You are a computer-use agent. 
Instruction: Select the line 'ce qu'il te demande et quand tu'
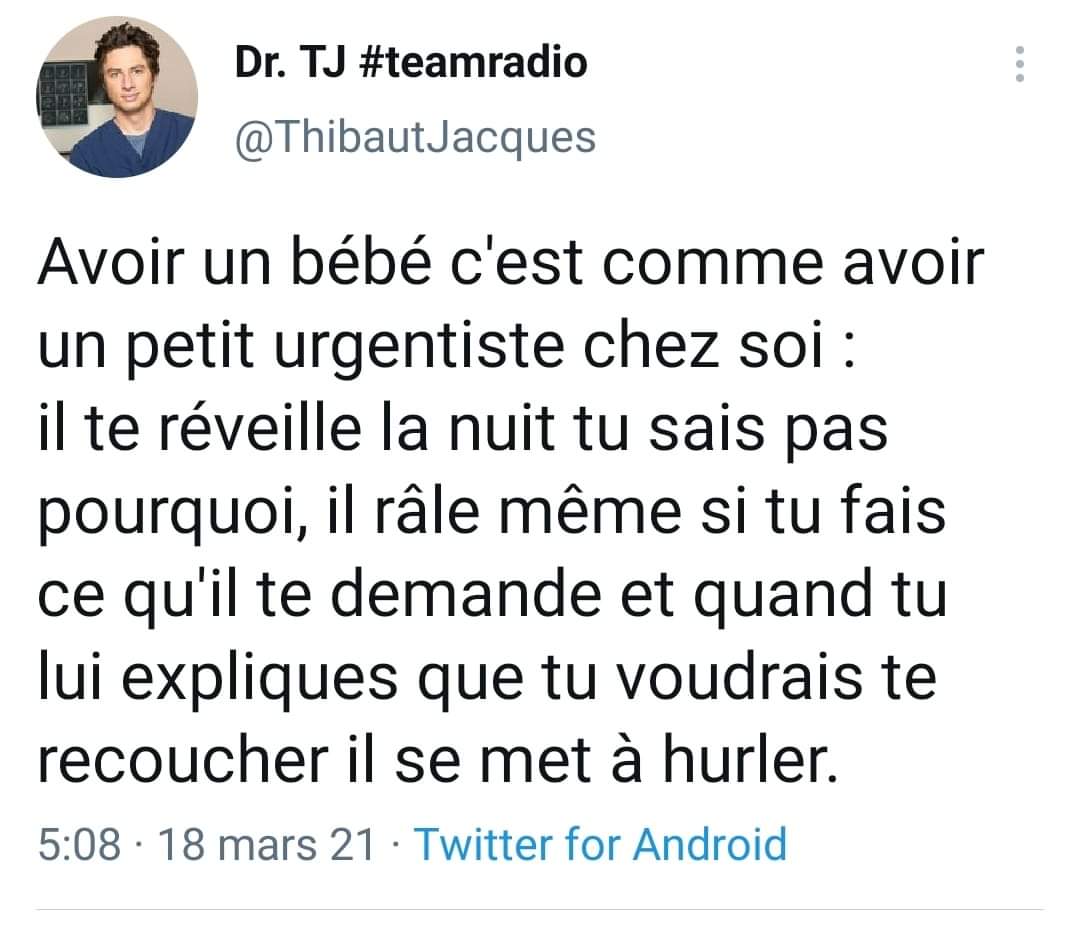(x=492, y=594)
